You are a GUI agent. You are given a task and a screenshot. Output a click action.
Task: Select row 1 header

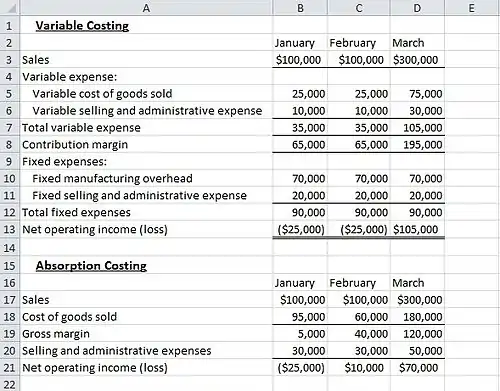[10, 25]
